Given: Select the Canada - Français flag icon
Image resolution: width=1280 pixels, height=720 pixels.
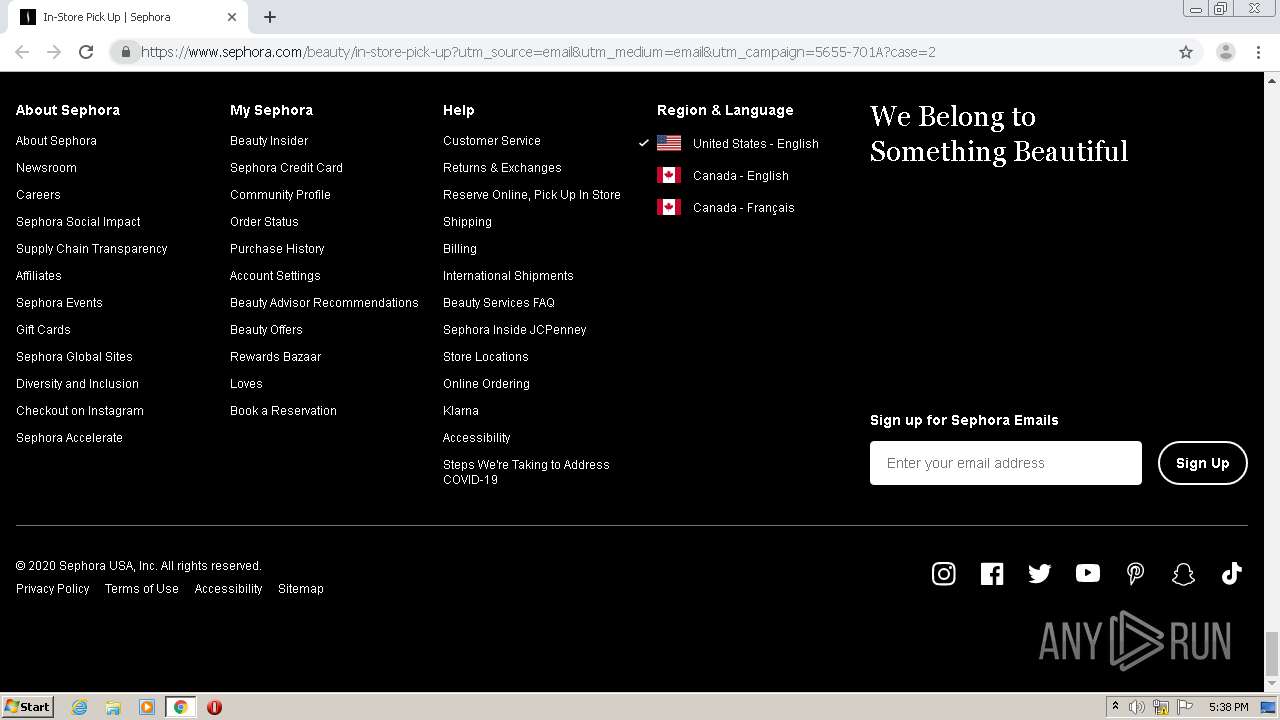Looking at the screenshot, I should click(x=669, y=207).
